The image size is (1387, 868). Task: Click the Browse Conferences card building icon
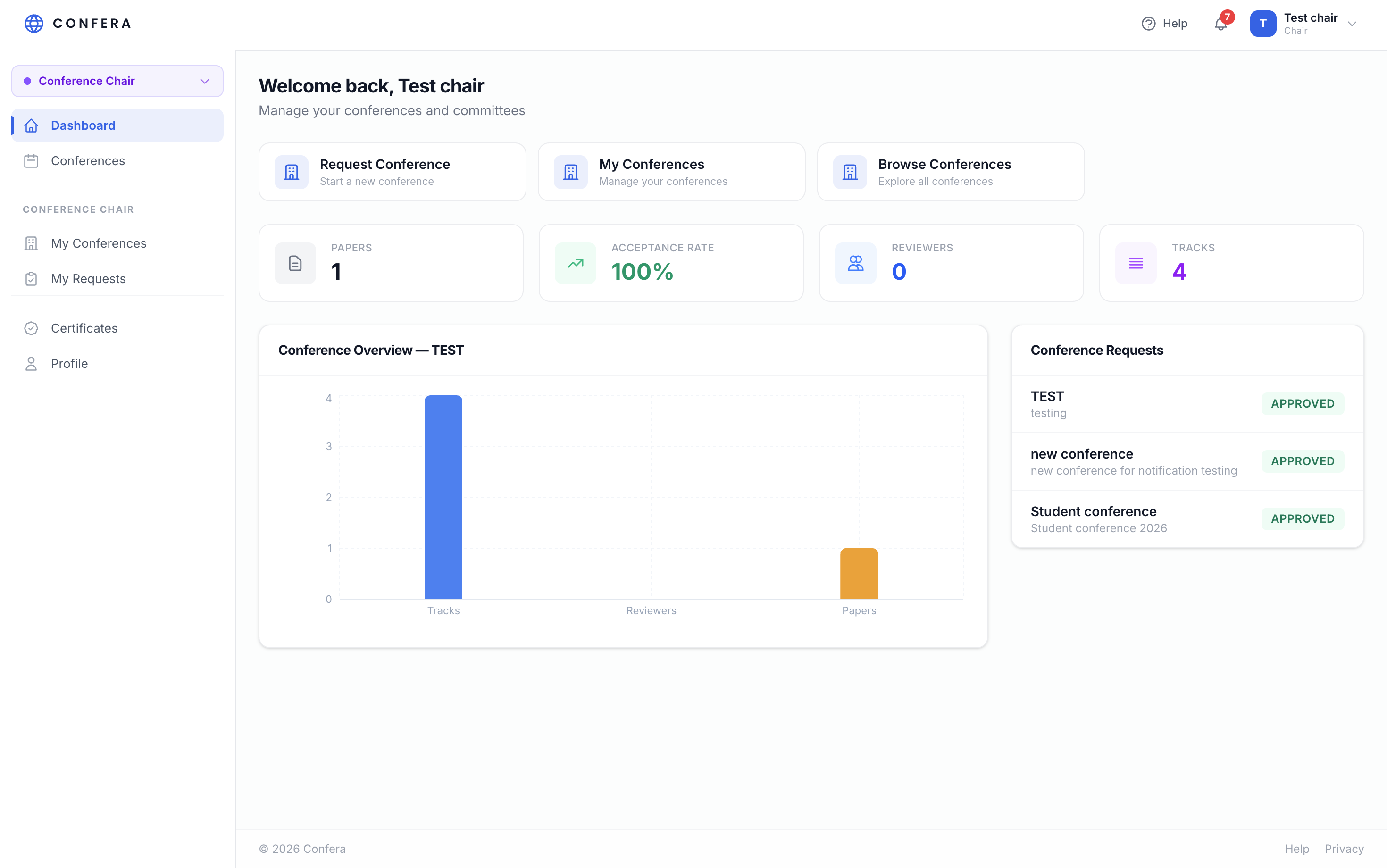click(850, 172)
